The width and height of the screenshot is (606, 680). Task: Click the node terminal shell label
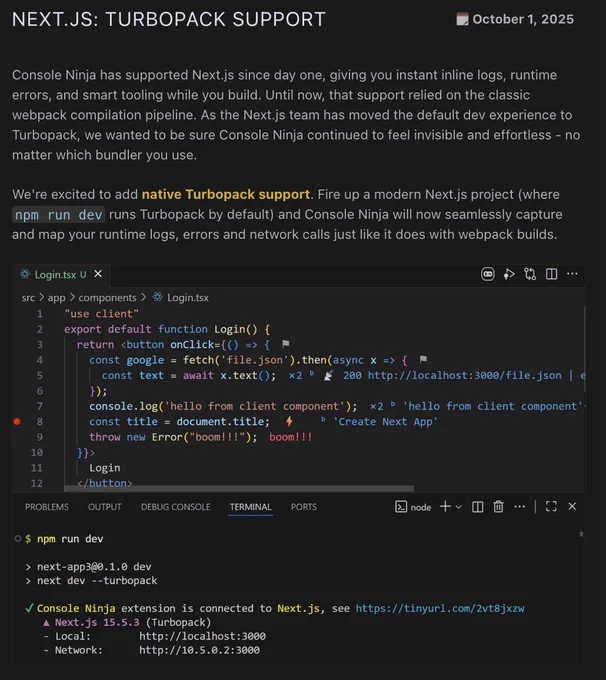pos(413,507)
